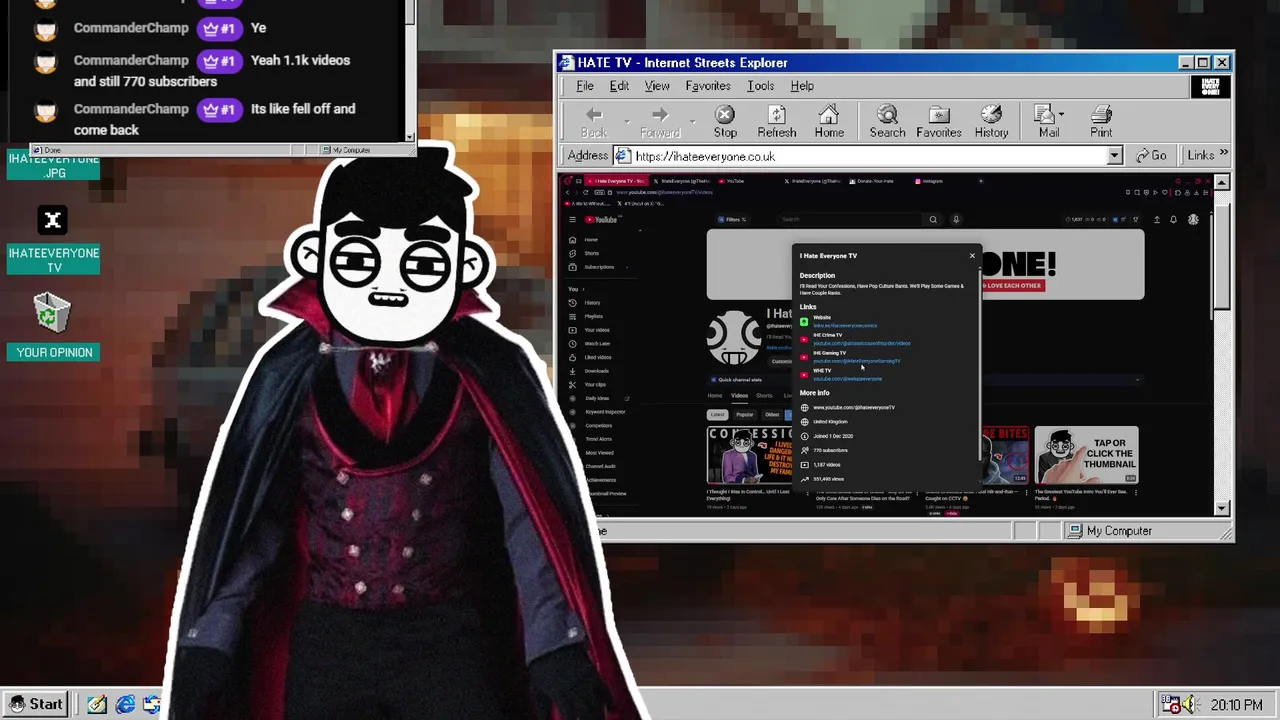
Task: Click the Print toolbar button
Action: pyautogui.click(x=1101, y=122)
